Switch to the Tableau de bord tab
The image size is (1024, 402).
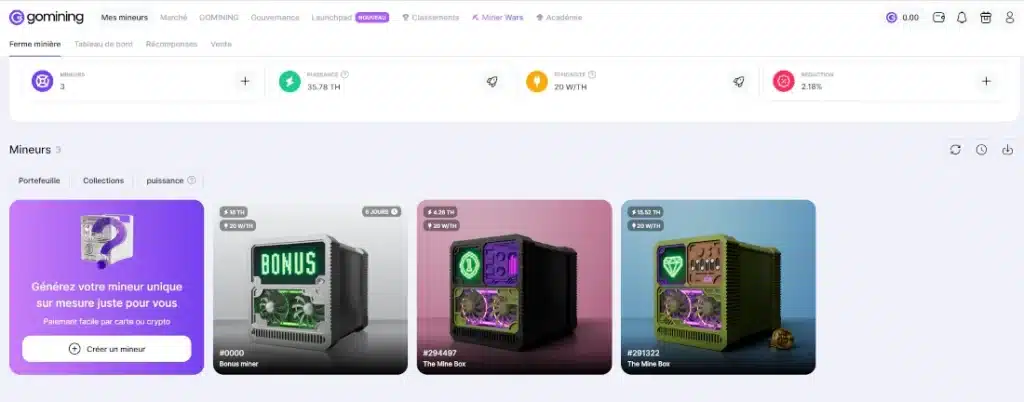103,44
